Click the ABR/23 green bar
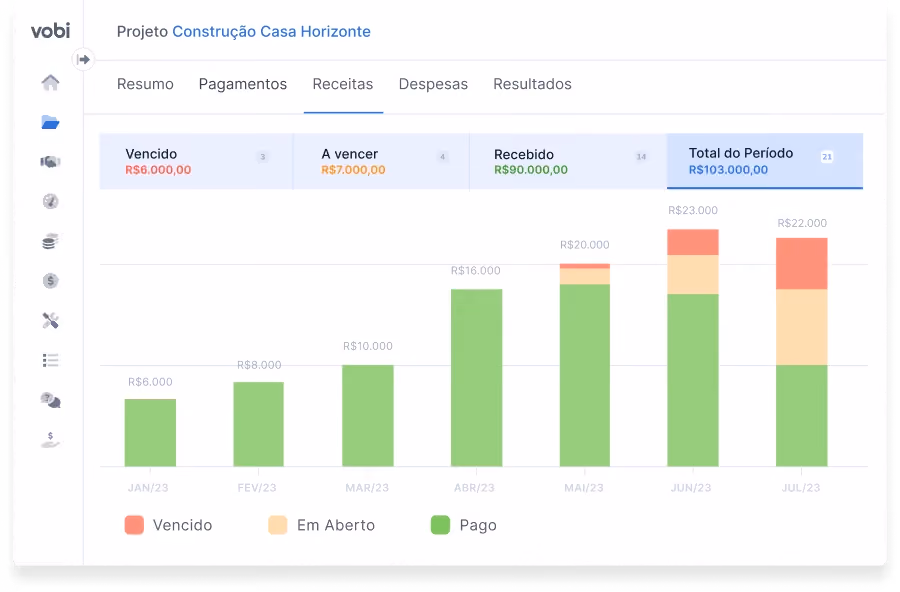This screenshot has height=592, width=900. 476,377
